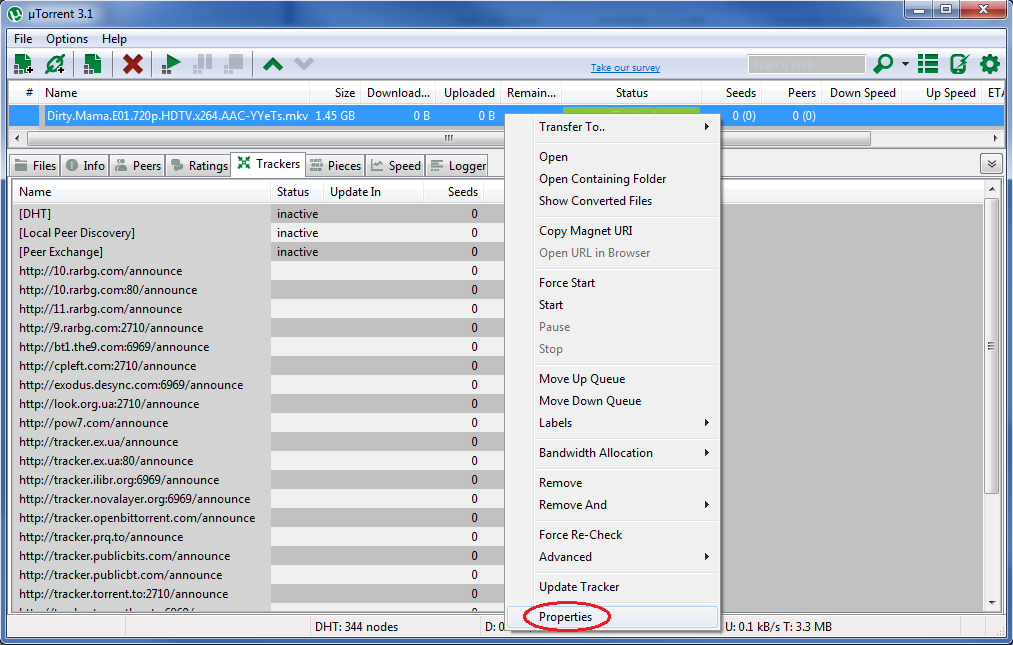The height and width of the screenshot is (645, 1013).
Task: Sort by the torrent list Seeds column header
Action: click(732, 93)
